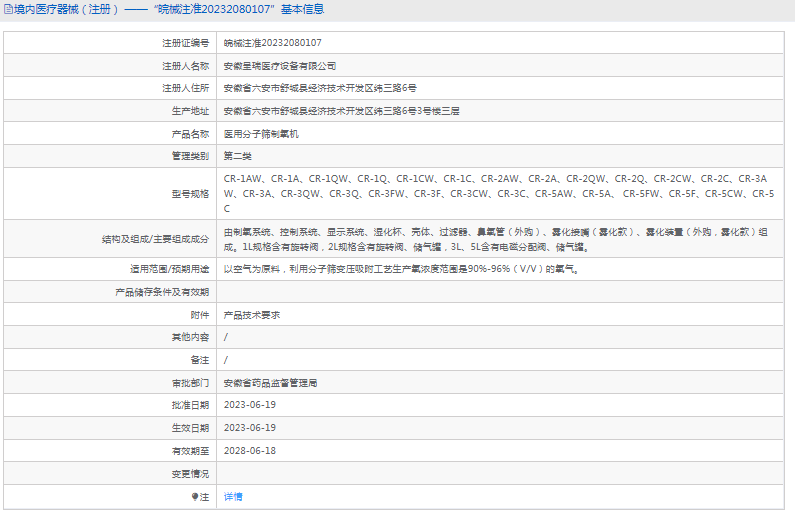Click the 管理类别 label
This screenshot has height=517, width=795.
pos(190,156)
